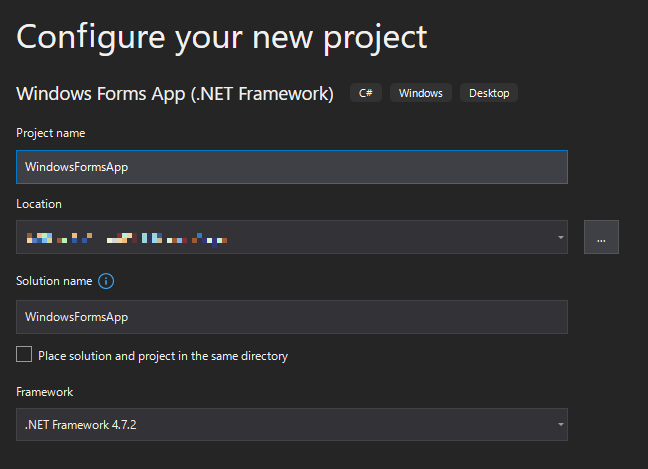648x469 pixels.
Task: Expand the Framework dropdown arrow
Action: point(561,424)
